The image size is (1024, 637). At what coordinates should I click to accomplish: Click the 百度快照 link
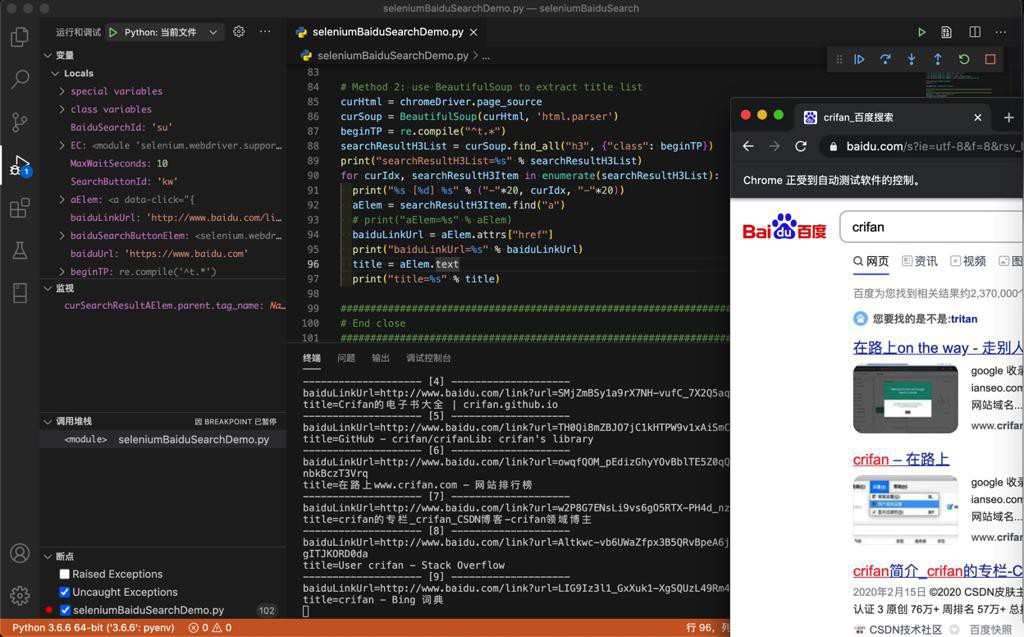pyautogui.click(x=991, y=630)
